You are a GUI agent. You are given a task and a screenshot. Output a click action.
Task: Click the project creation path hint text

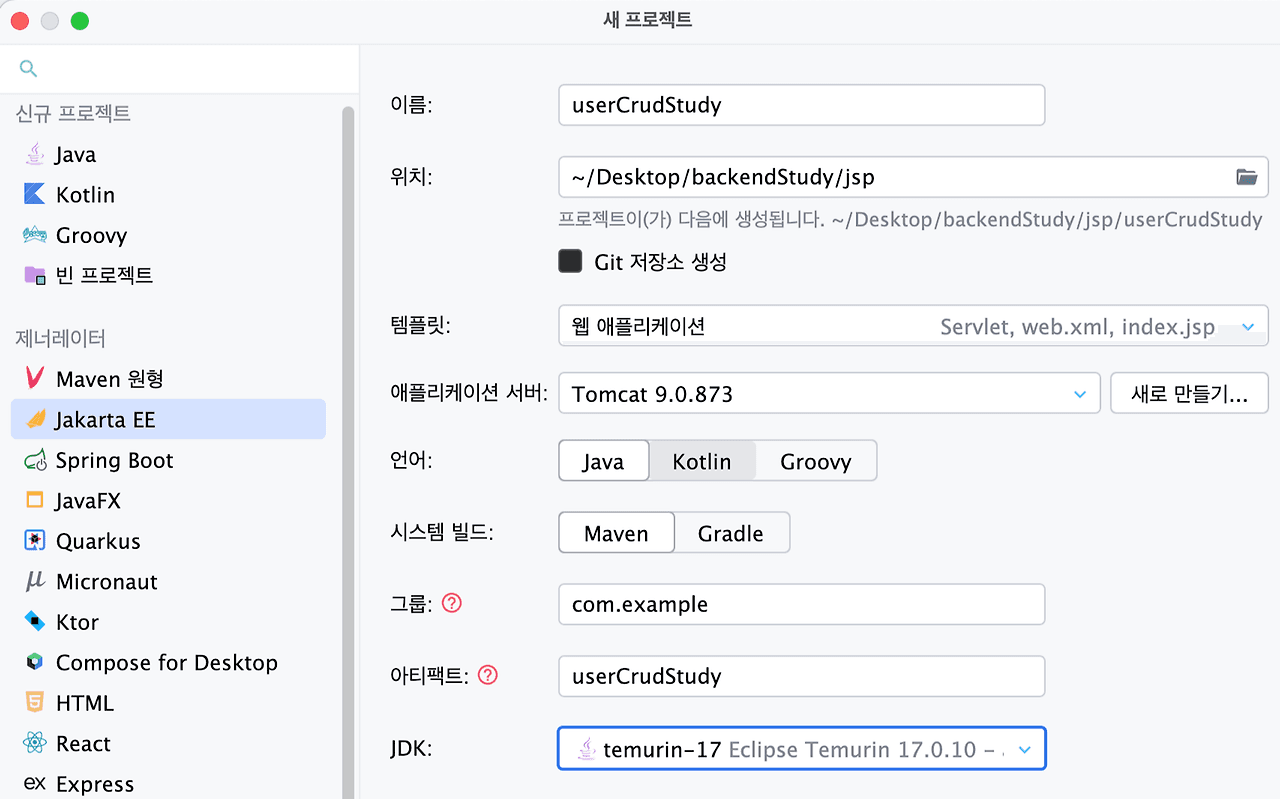[910, 219]
